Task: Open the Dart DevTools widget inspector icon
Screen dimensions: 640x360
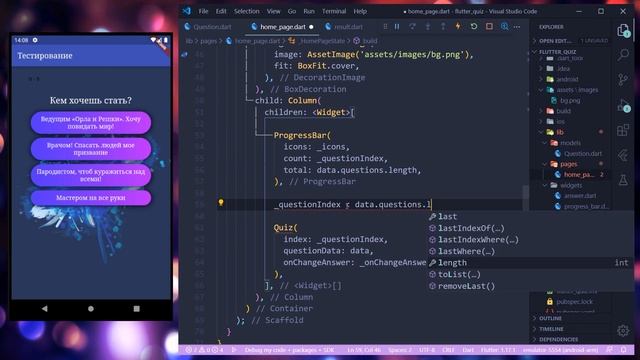Action: click(504, 27)
